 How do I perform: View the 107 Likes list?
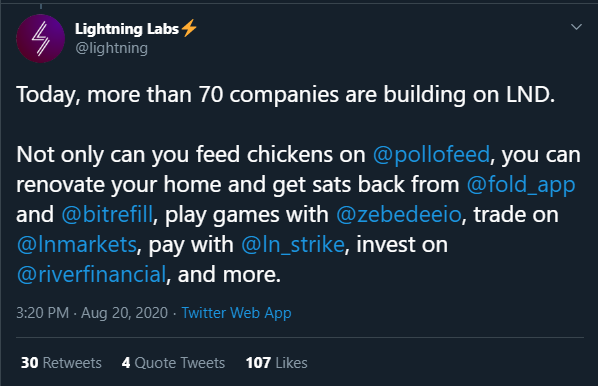coord(276,363)
